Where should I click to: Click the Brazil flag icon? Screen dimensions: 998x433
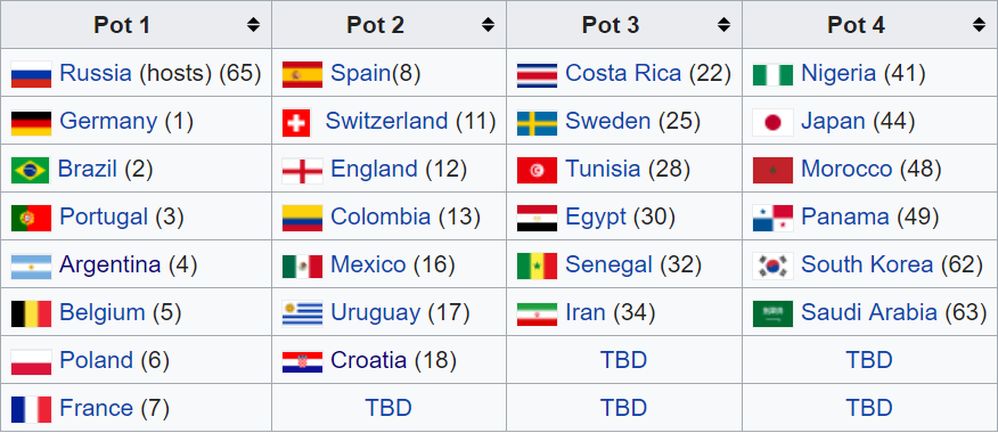pyautogui.click(x=30, y=170)
